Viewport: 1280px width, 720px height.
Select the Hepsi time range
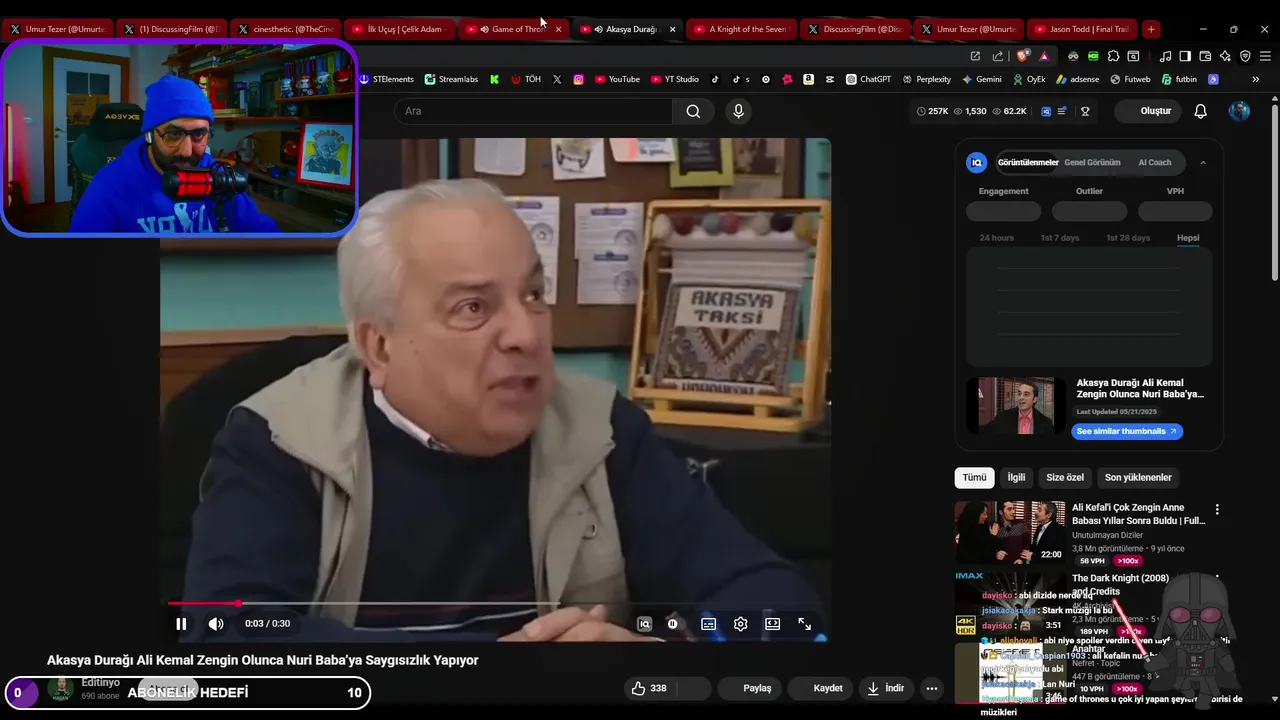pos(1188,238)
